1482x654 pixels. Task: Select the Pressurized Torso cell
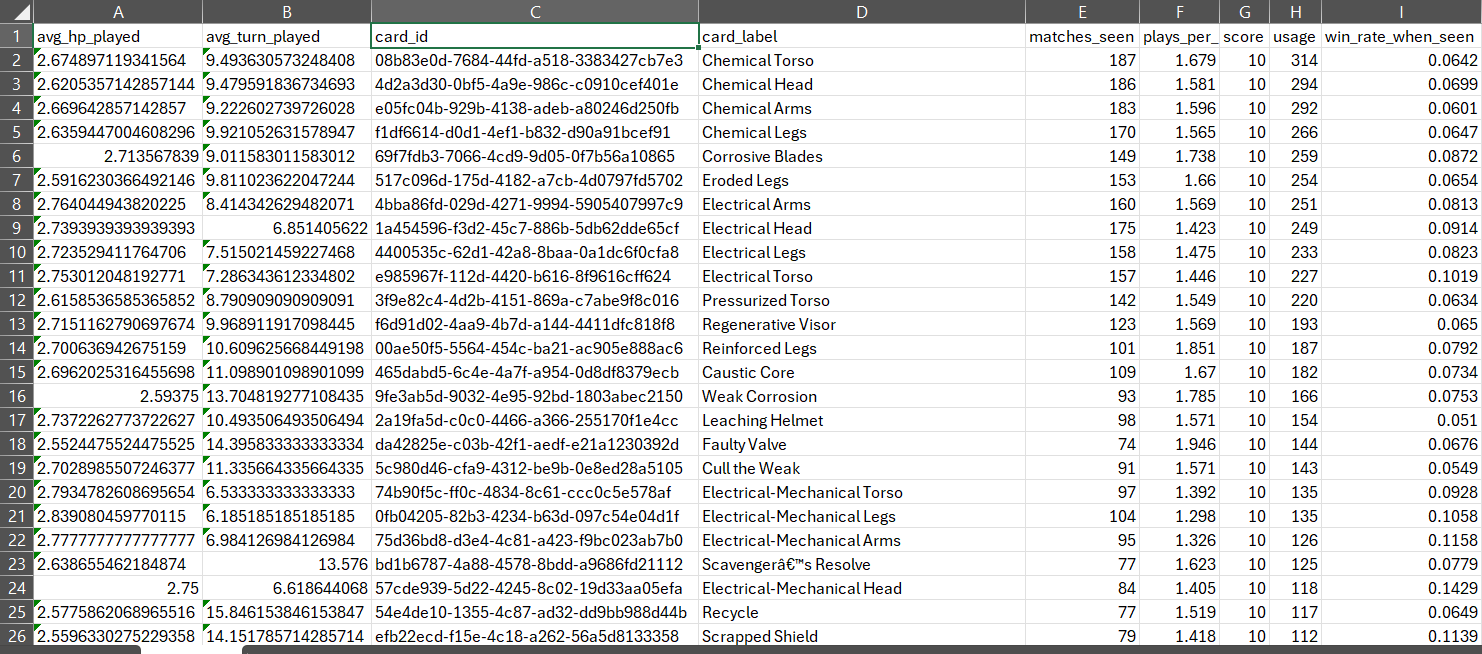[862, 300]
